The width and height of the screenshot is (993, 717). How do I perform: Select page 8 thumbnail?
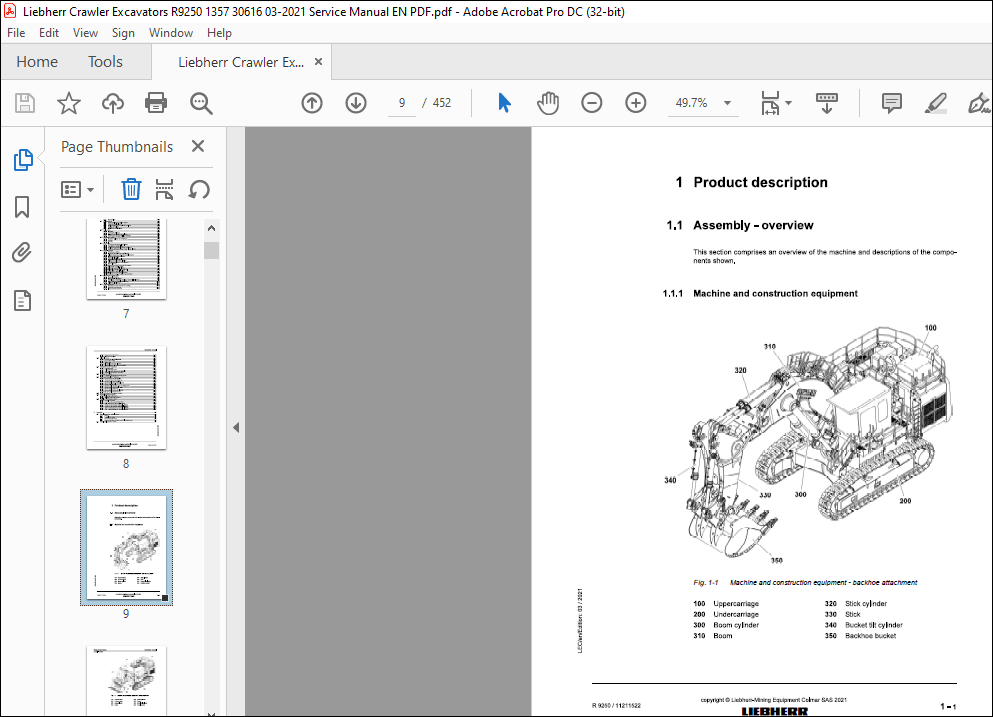click(x=126, y=398)
